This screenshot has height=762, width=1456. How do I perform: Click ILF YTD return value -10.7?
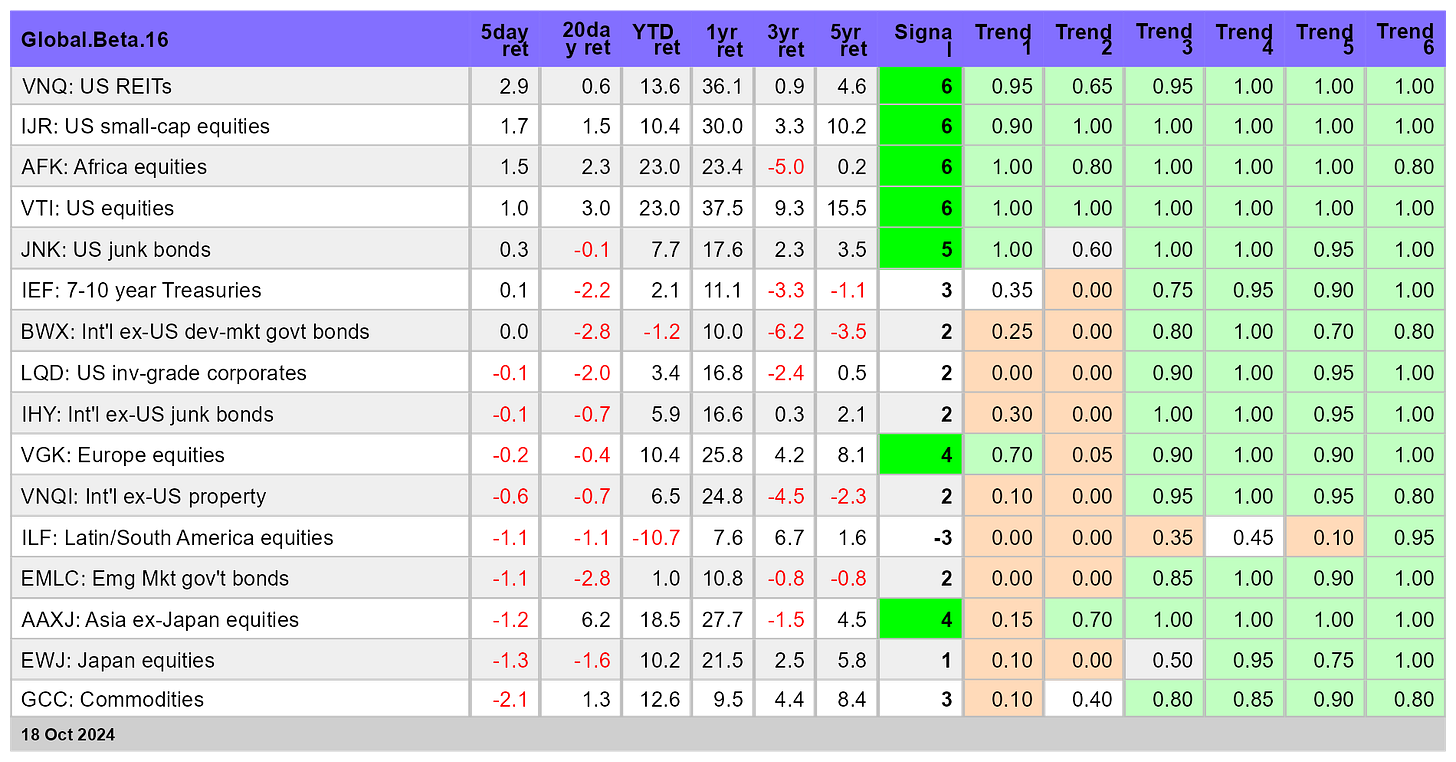tap(656, 537)
